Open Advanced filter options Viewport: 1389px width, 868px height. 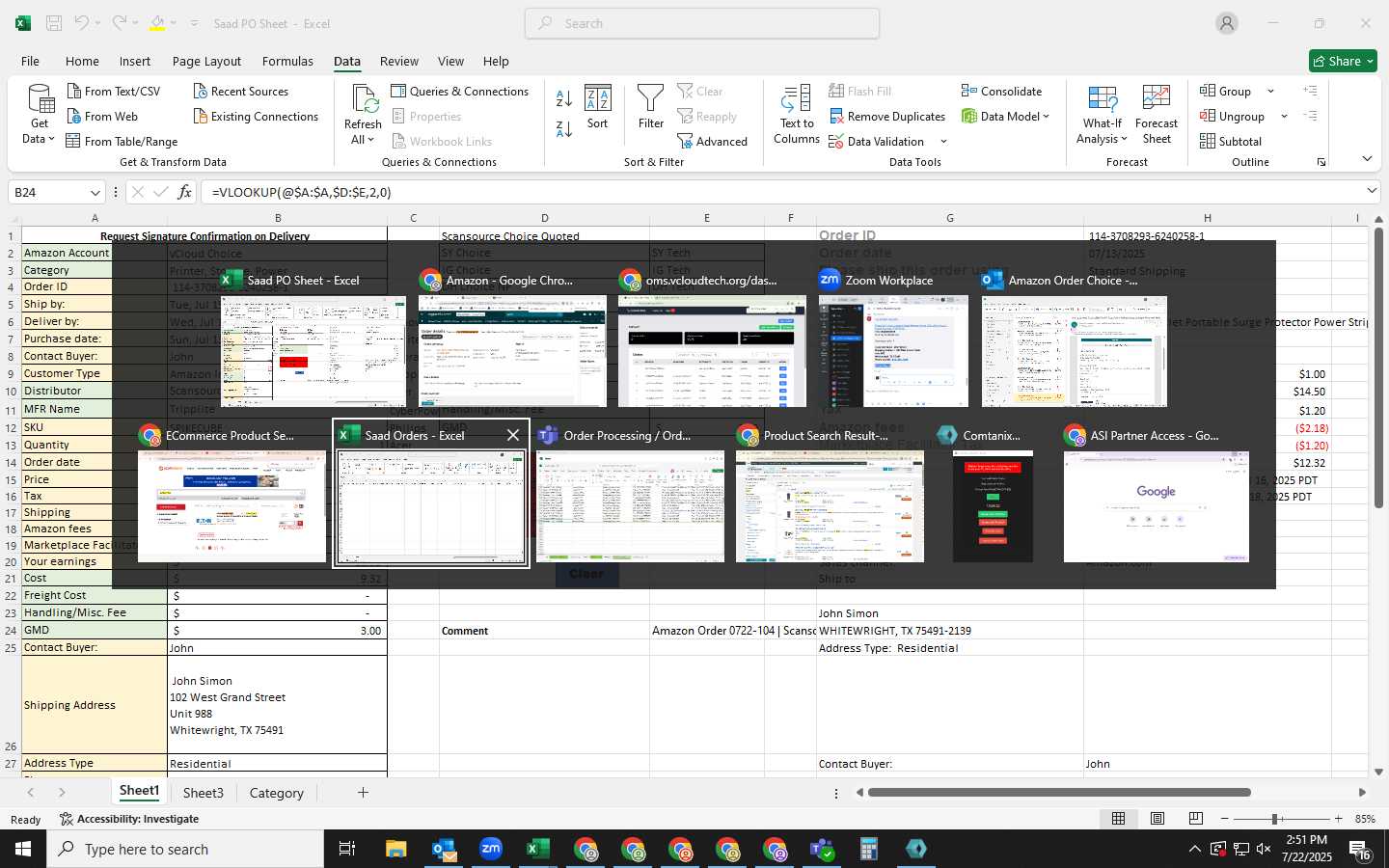(x=713, y=141)
